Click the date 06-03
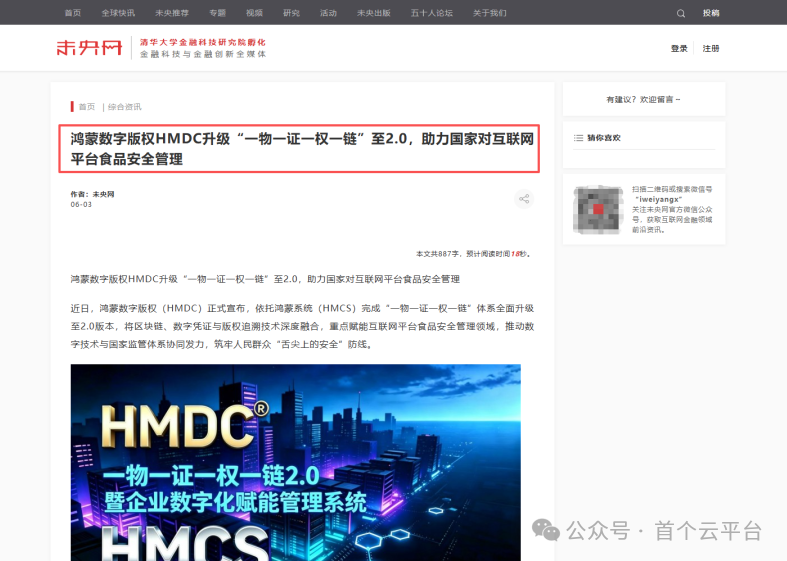The height and width of the screenshot is (561, 787). click(x=81, y=205)
